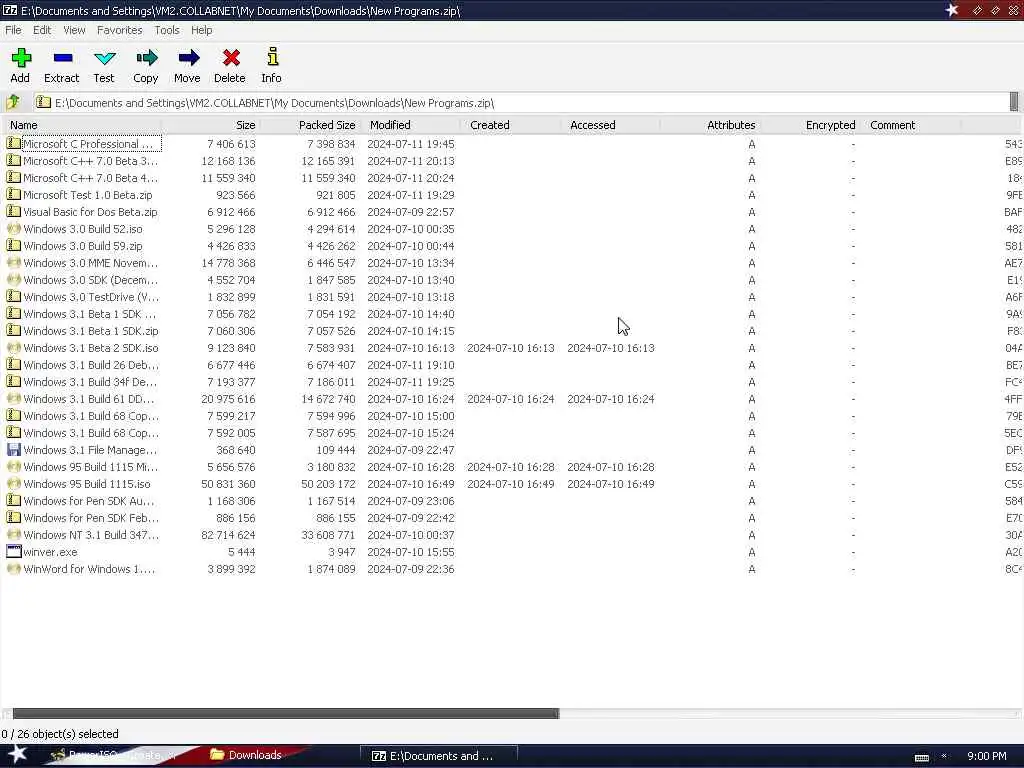Open the Info icon
1024x768 pixels.
(272, 57)
